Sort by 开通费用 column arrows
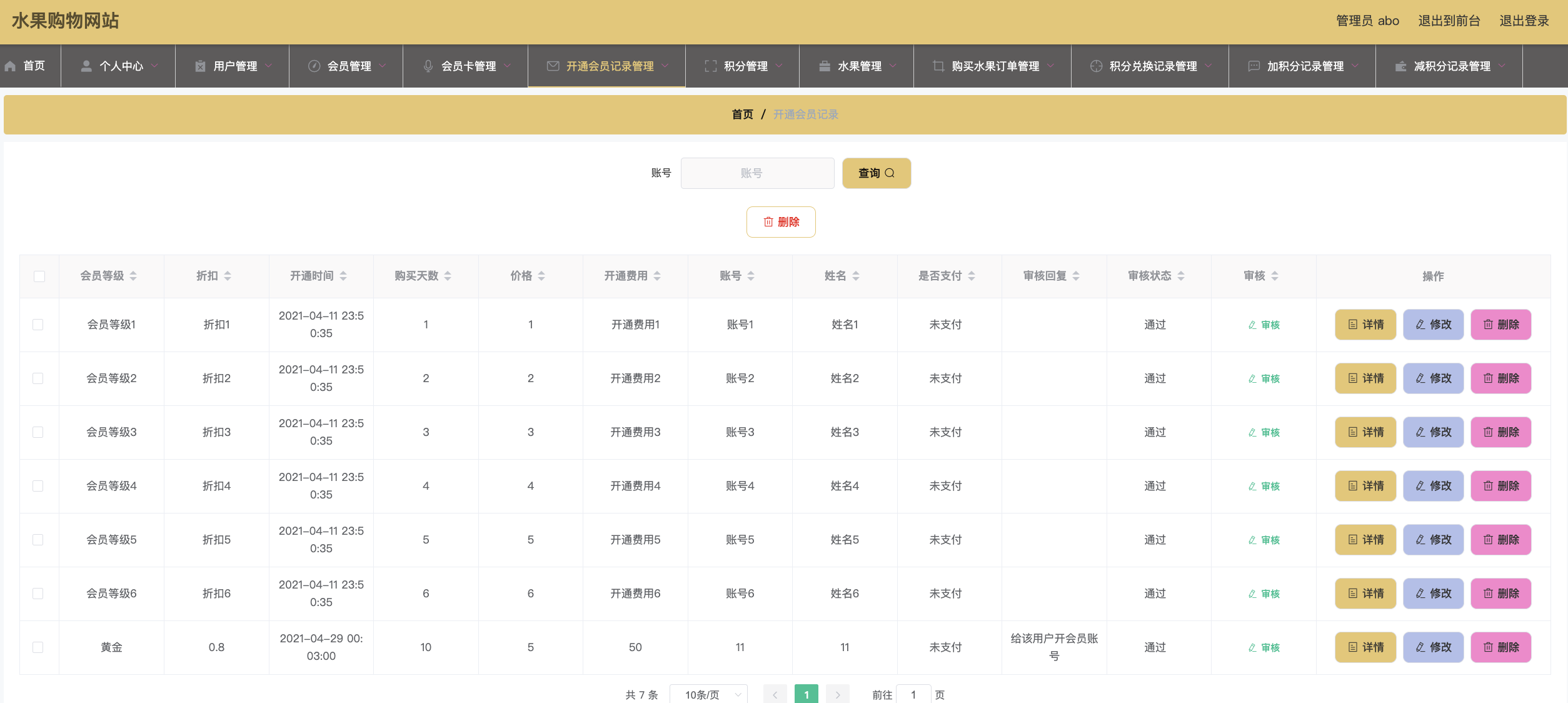 coord(657,276)
